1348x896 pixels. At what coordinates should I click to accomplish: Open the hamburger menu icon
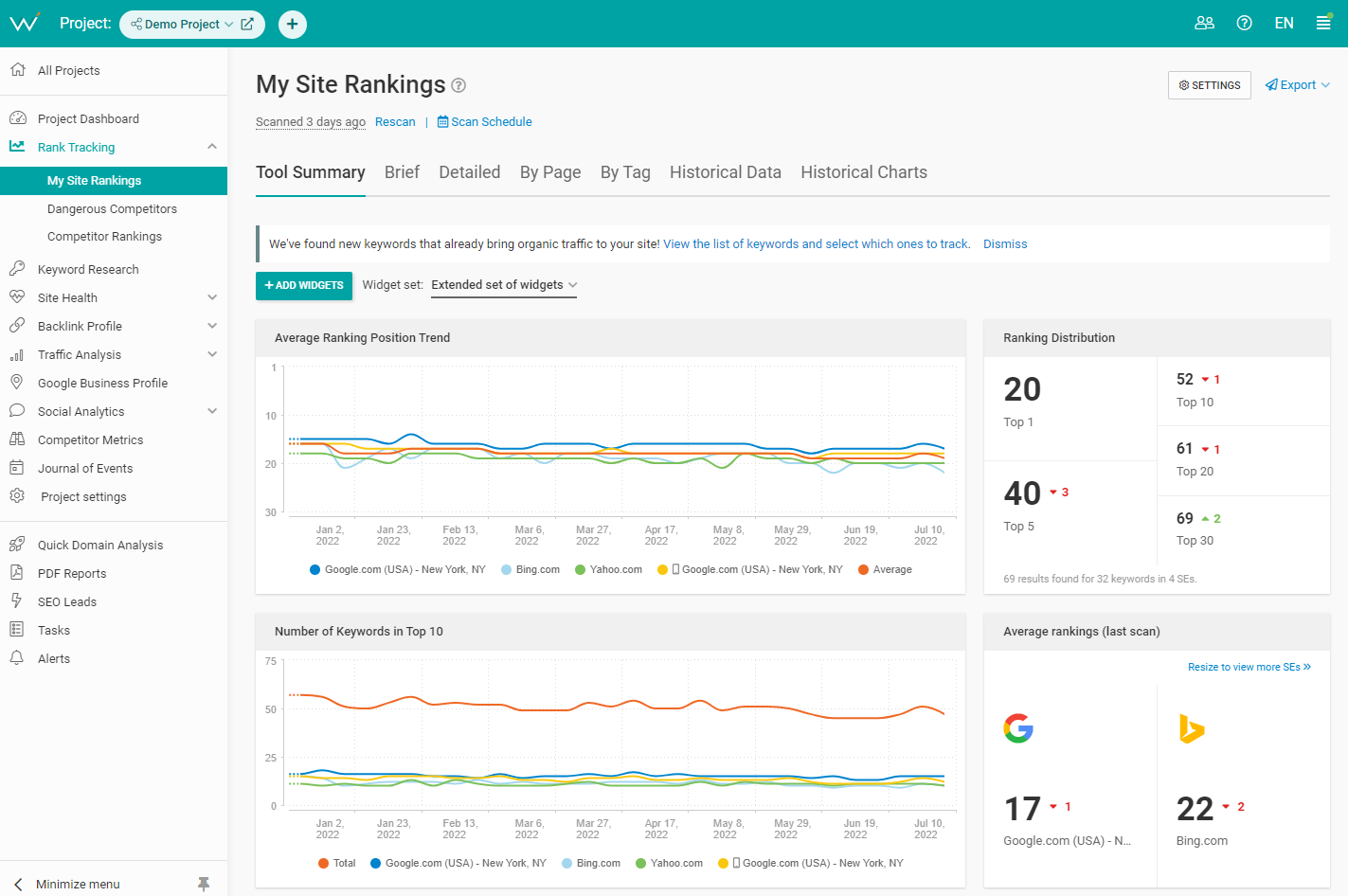pos(1323,23)
